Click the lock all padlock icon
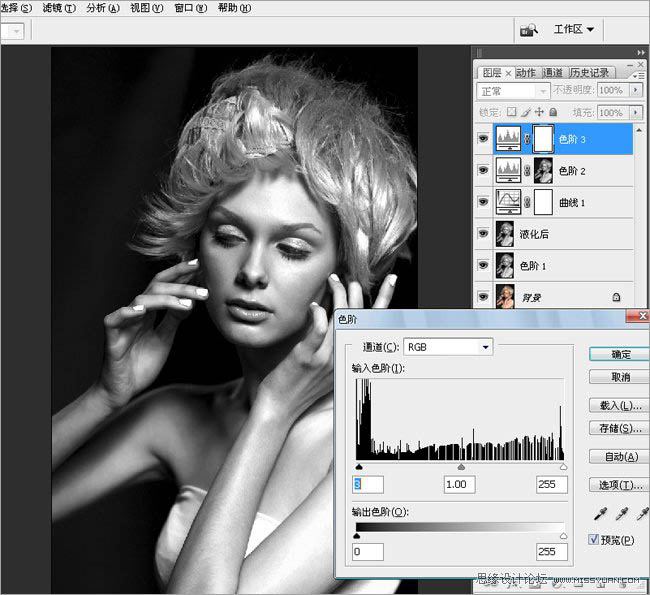Screen dimensions: 650x595 pos(553,112)
